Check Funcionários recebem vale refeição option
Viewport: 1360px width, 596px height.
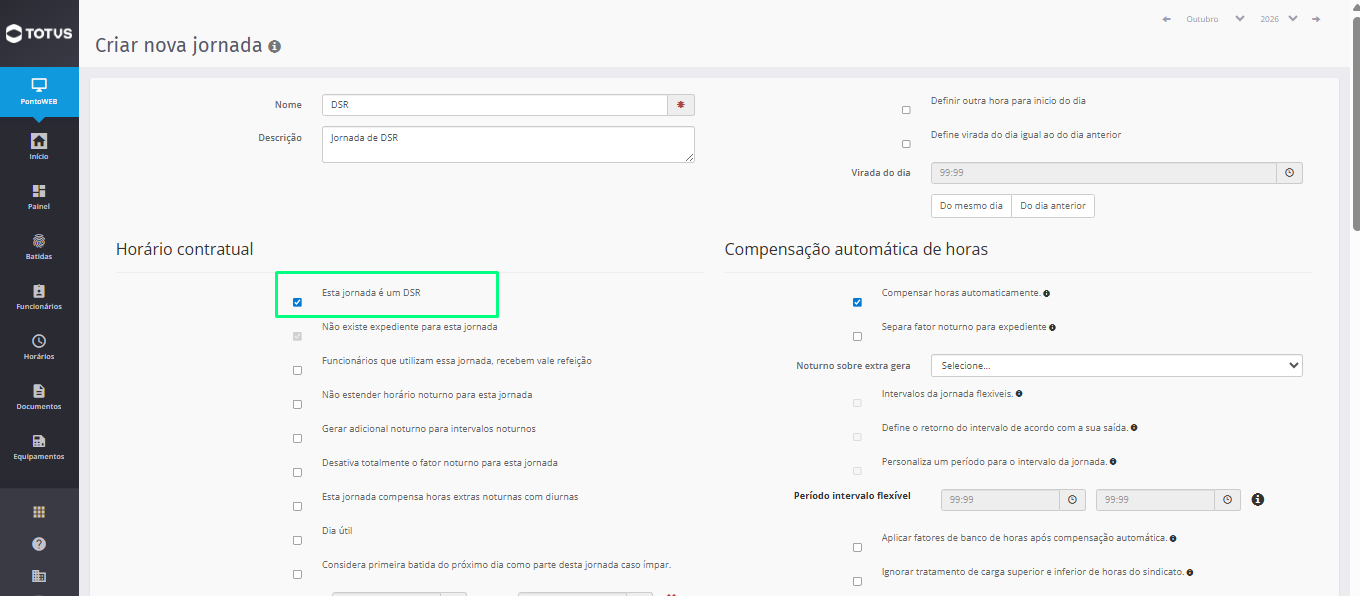coord(297,370)
